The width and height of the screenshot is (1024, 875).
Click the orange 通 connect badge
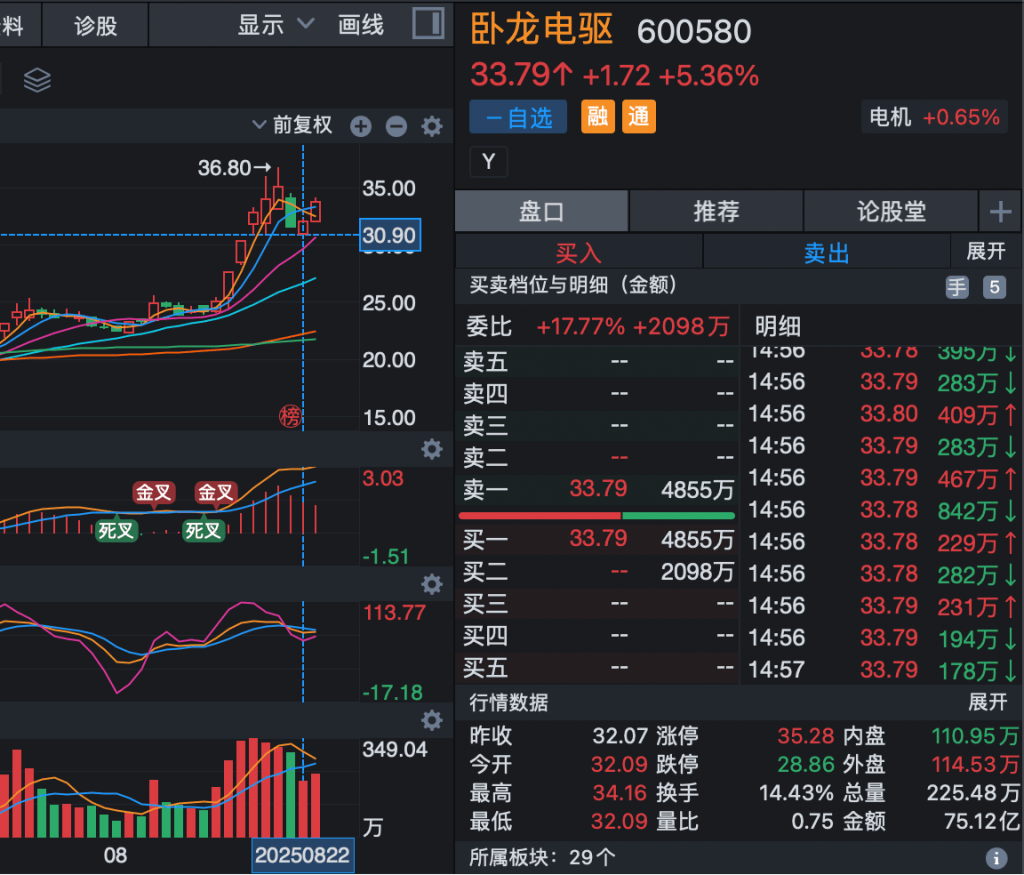639,117
